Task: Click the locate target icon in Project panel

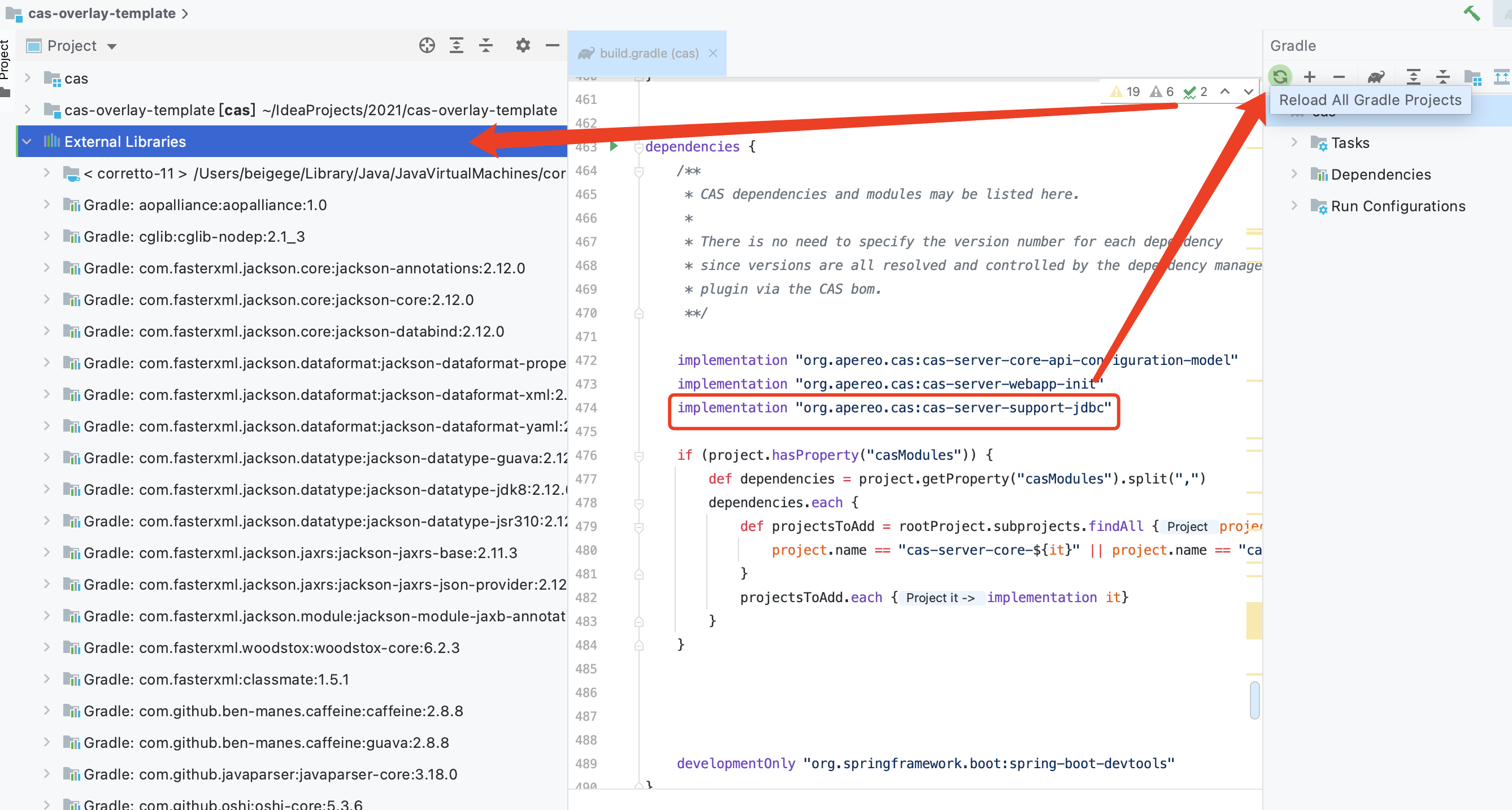Action: pos(427,45)
